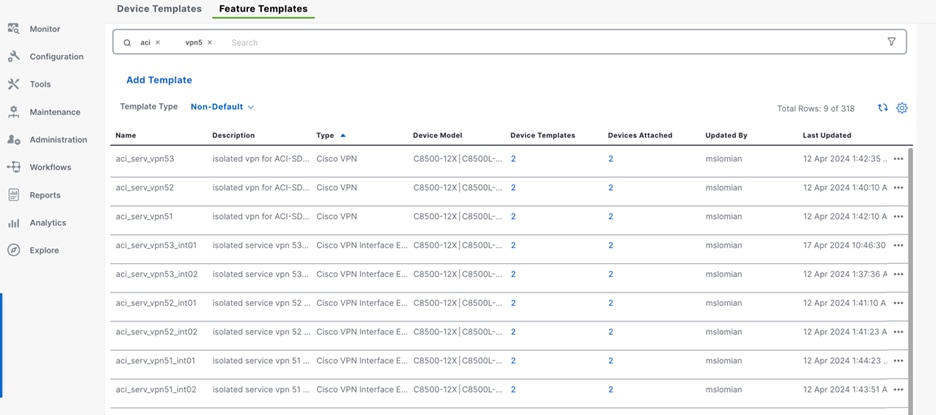This screenshot has width=936, height=415.
Task: Open more actions for aci_serv_vpn52_int02
Action: pos(898,331)
